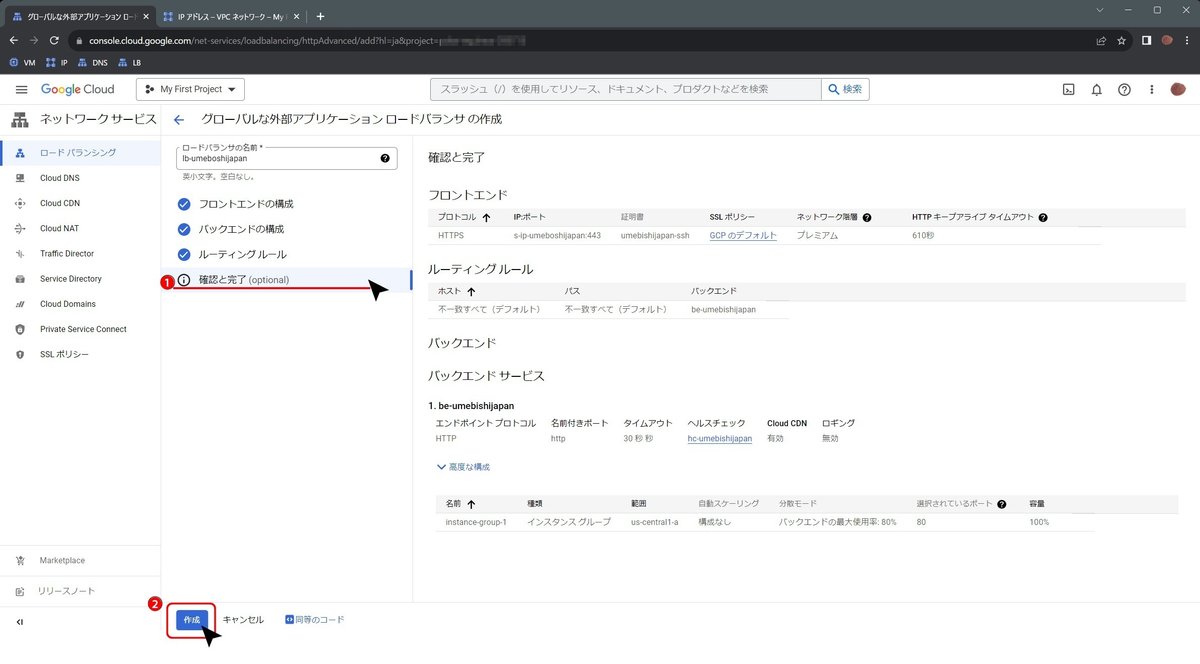The height and width of the screenshot is (664, 1200).
Task: Sort routing rules by ホスト arrow
Action: (x=471, y=291)
